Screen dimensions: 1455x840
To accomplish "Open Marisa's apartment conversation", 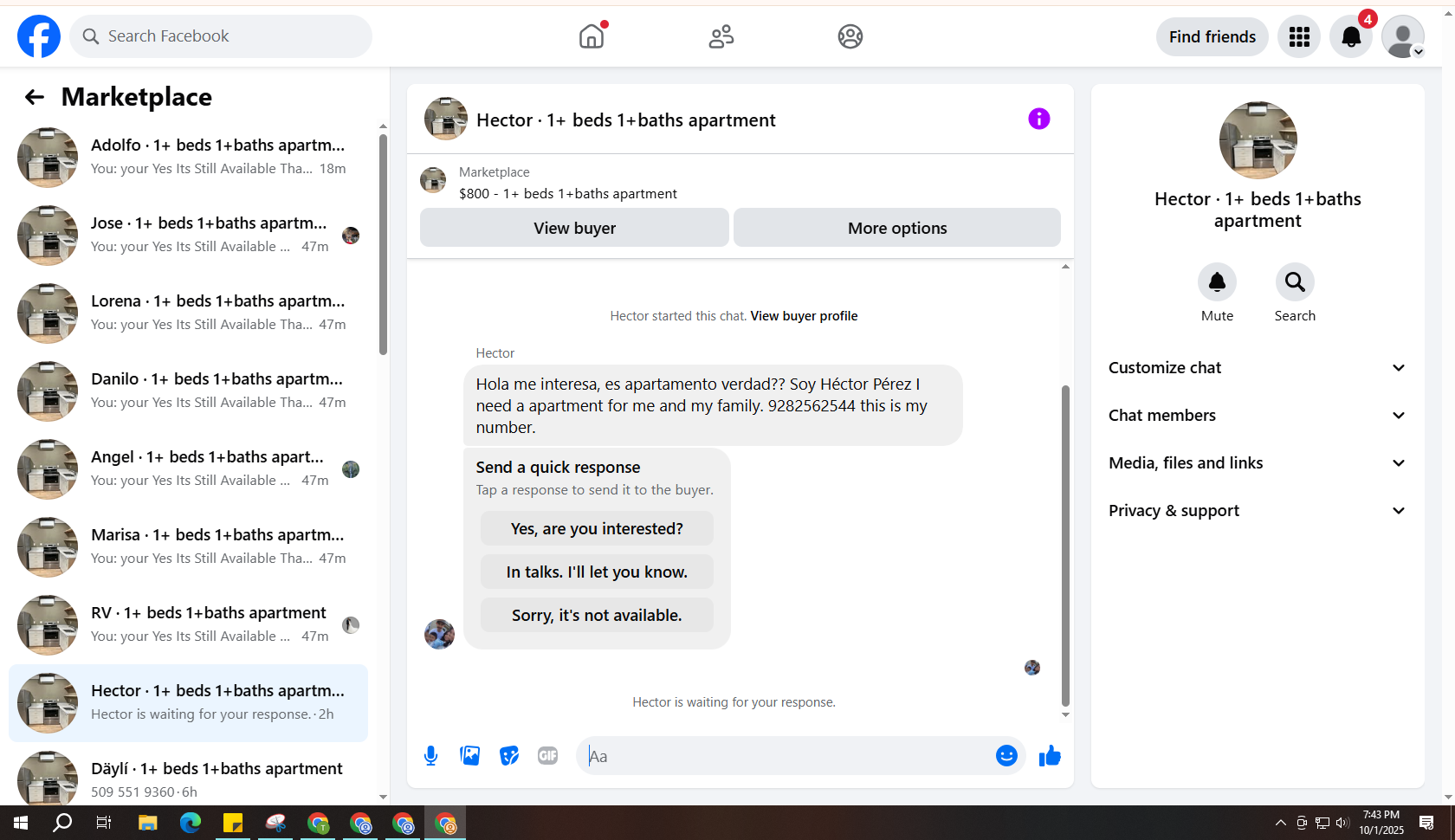I will 188,547.
